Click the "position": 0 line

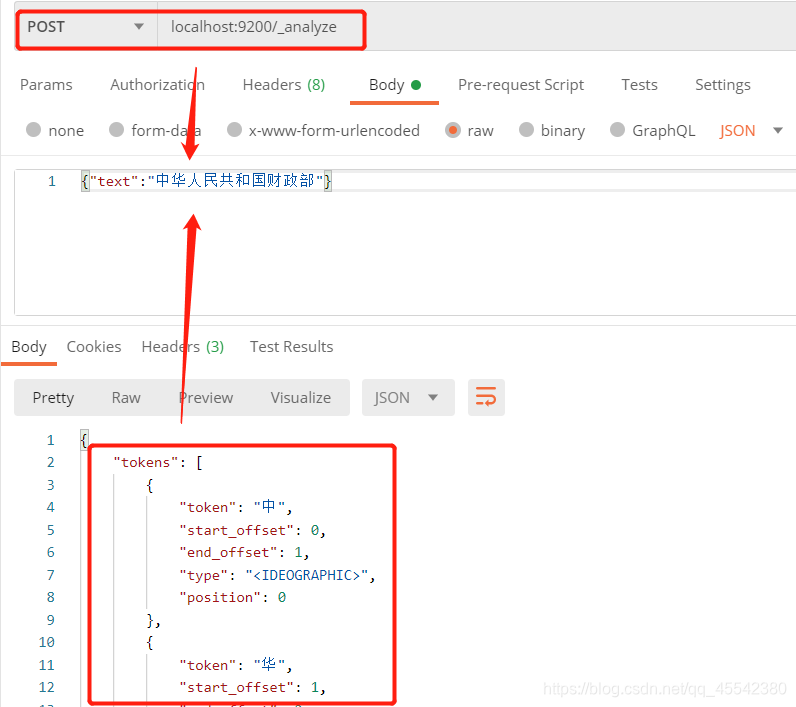click(x=233, y=597)
